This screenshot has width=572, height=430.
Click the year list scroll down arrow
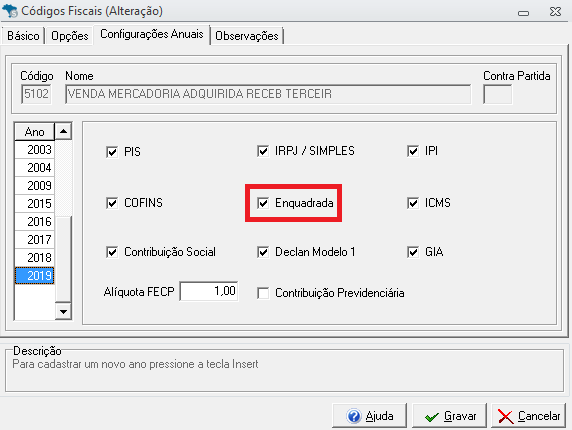[63, 311]
